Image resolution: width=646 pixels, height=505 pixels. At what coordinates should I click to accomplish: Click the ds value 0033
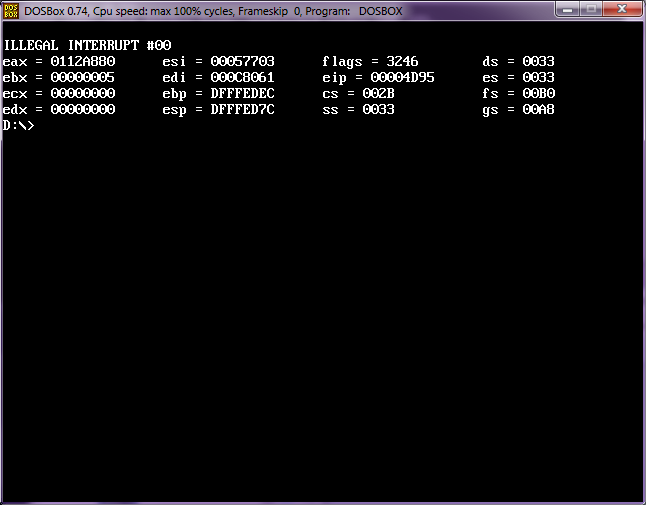(x=538, y=61)
